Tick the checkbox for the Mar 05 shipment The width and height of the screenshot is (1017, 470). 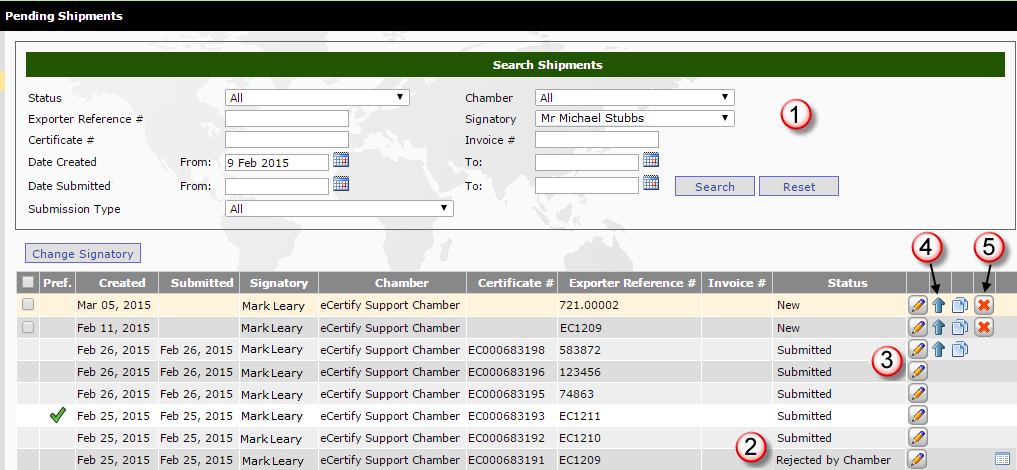[28, 305]
